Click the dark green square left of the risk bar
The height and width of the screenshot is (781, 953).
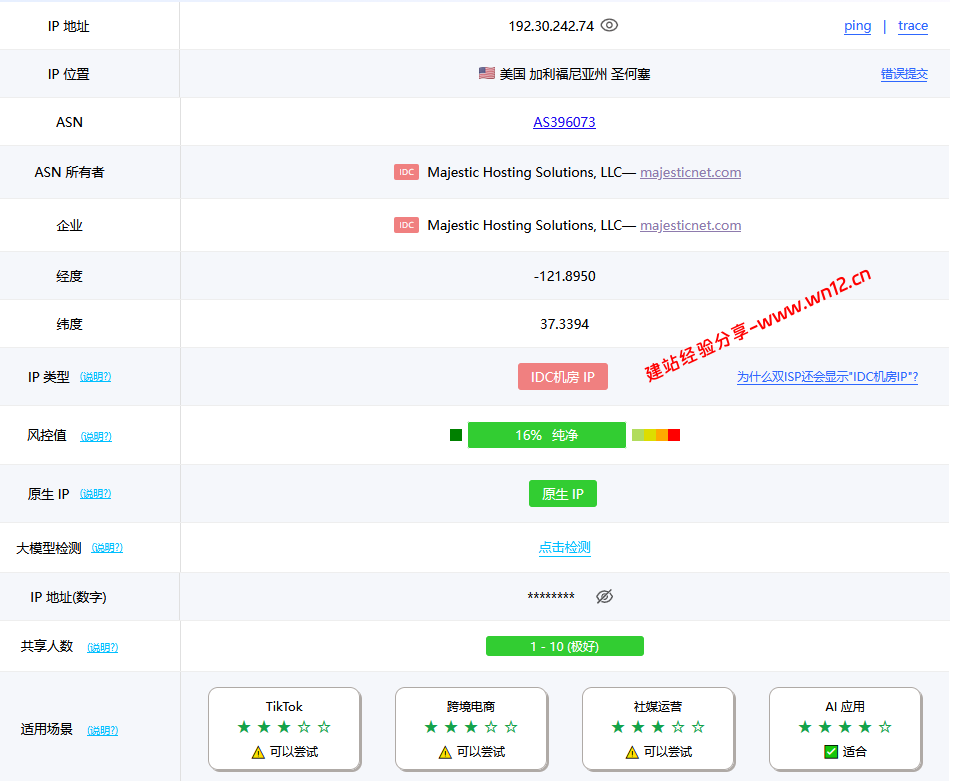point(456,435)
